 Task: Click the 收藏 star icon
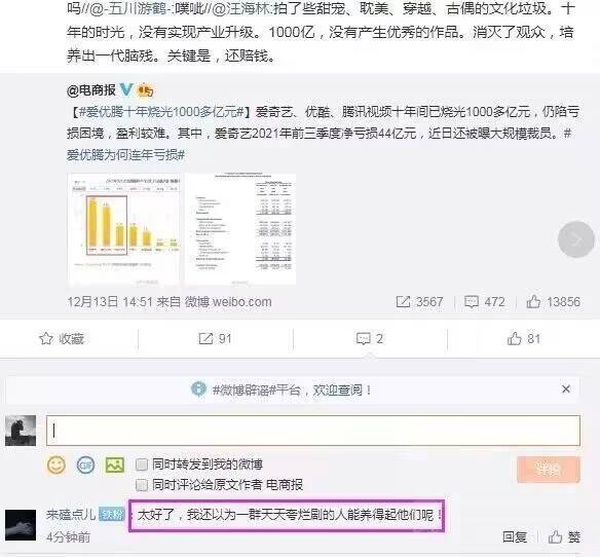tap(46, 339)
